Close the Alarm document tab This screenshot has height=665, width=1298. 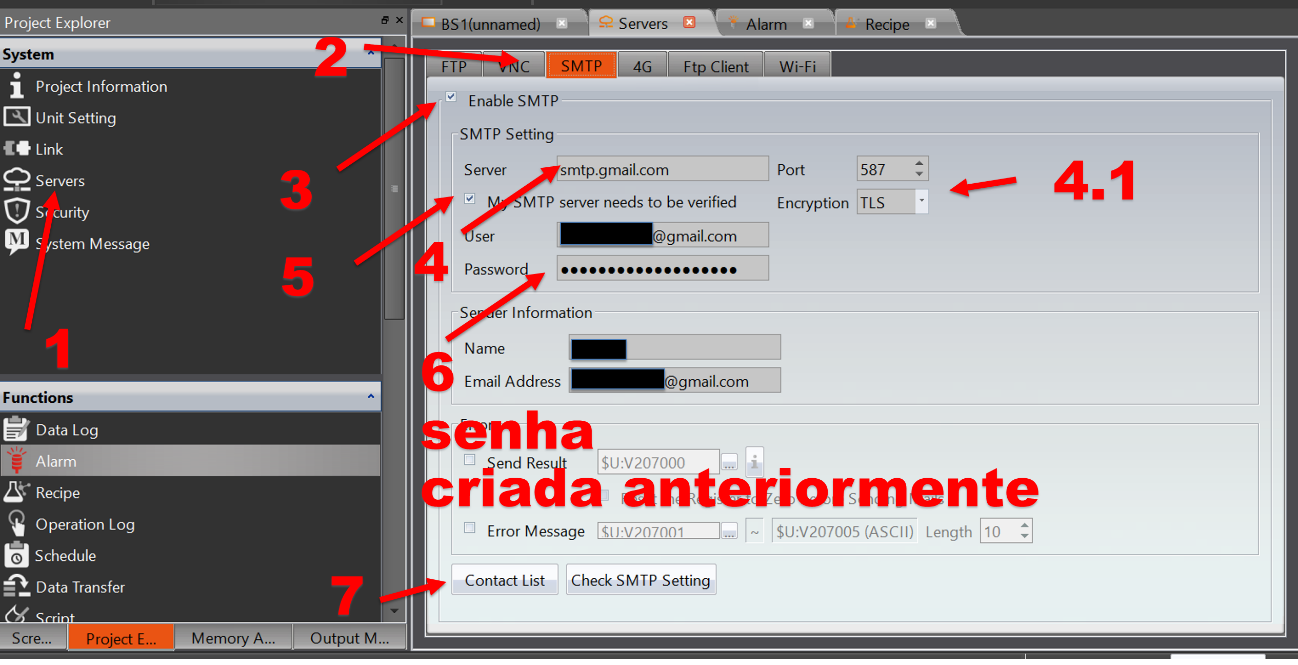pyautogui.click(x=808, y=23)
